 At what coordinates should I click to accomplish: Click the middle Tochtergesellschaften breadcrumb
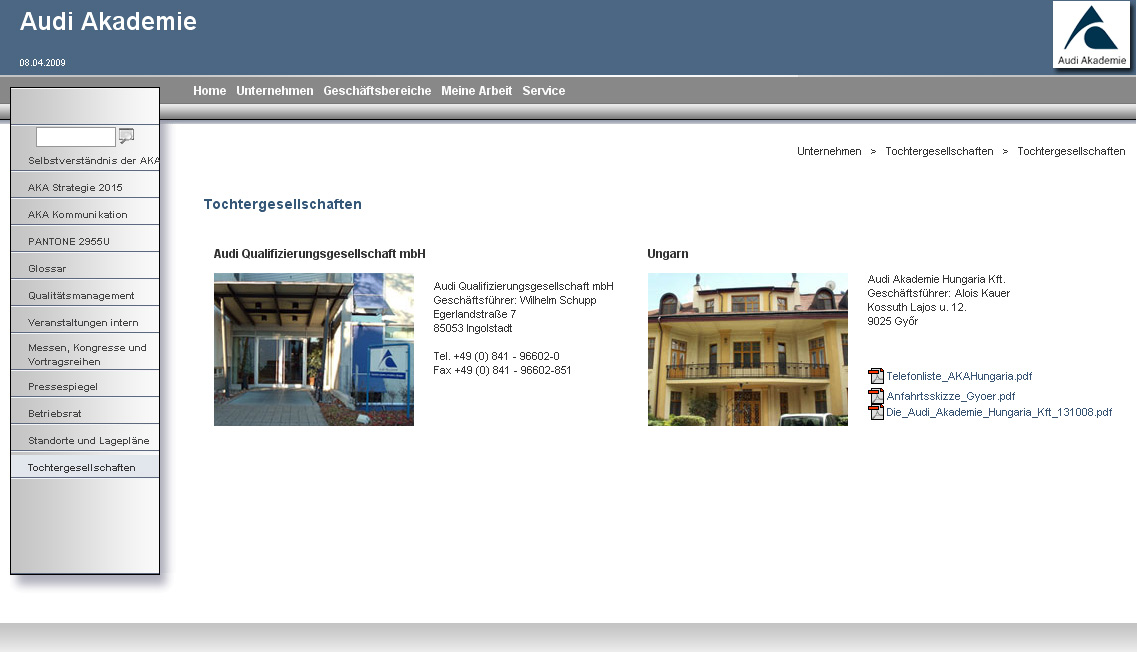[939, 151]
